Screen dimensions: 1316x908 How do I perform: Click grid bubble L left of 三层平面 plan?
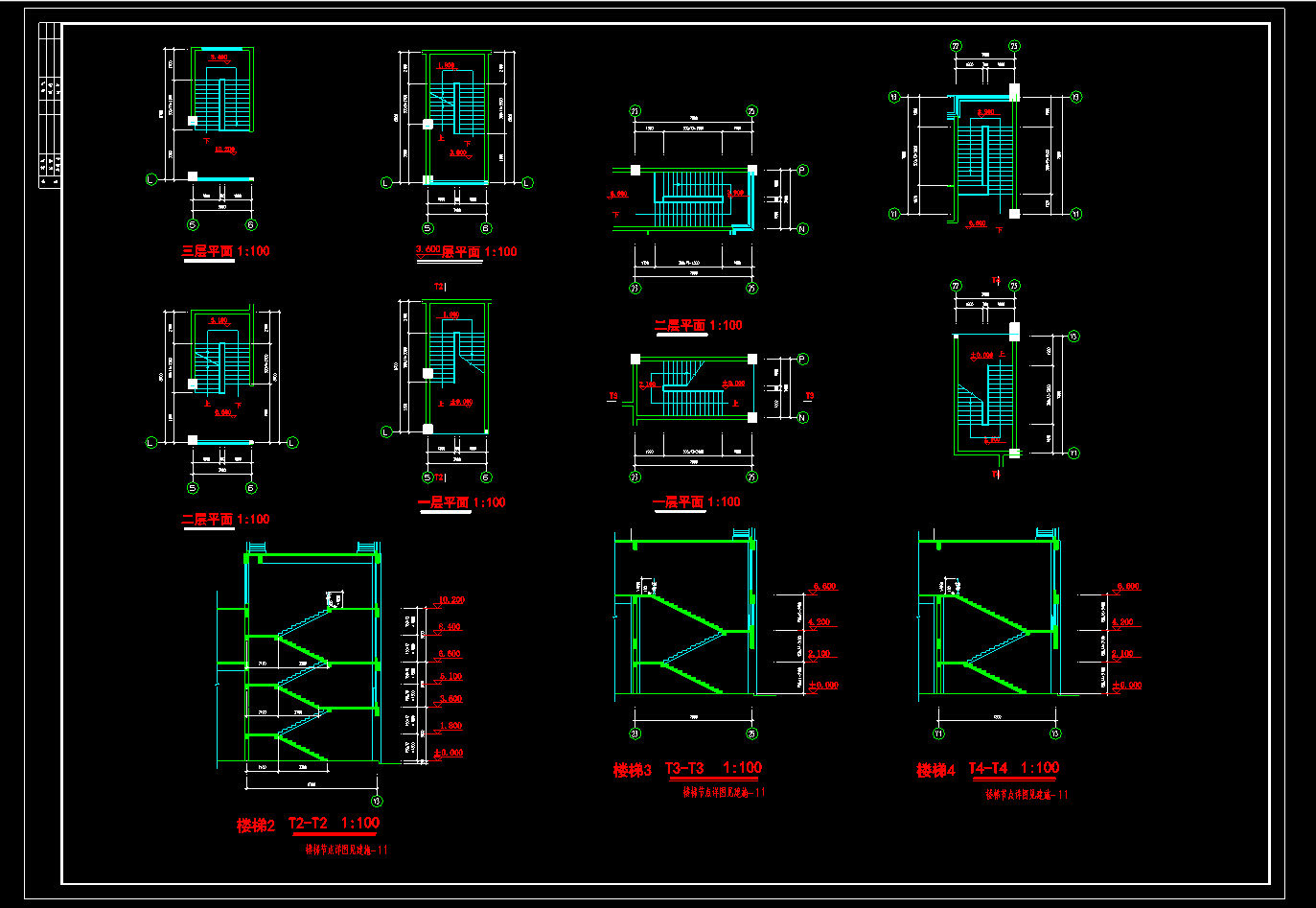click(150, 179)
